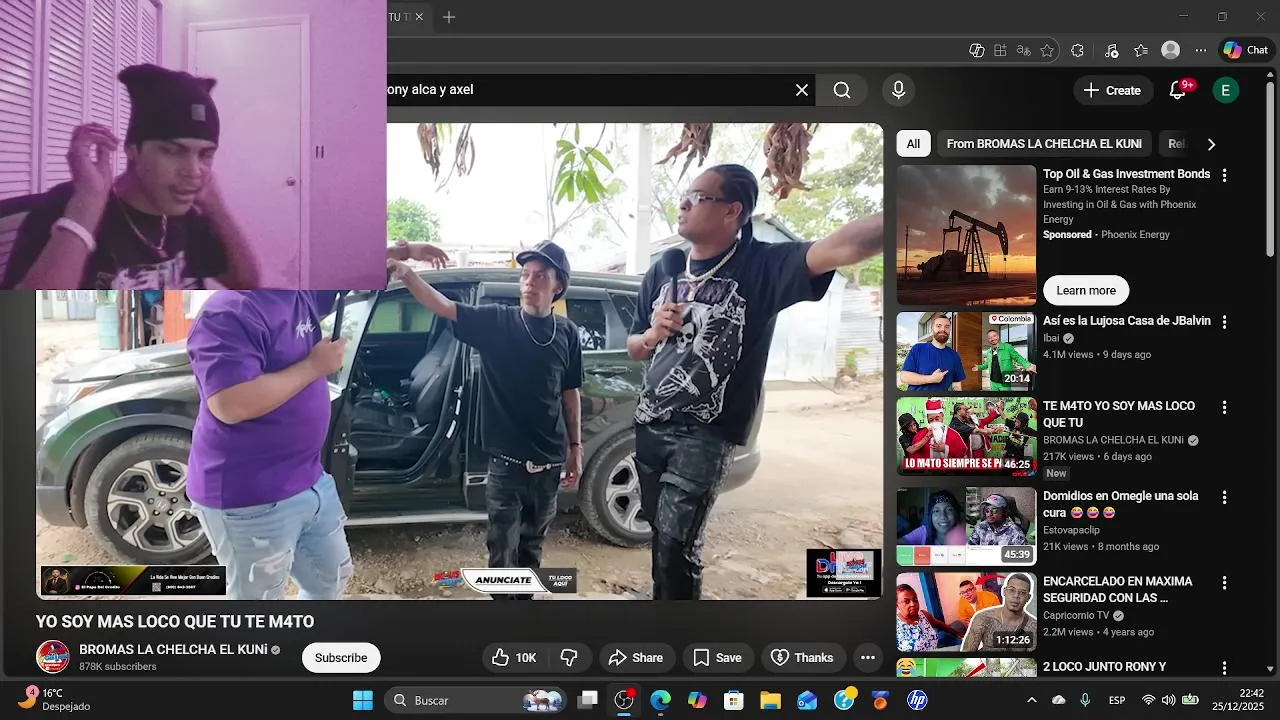Close the current browser tab
This screenshot has height=720, width=1280.
click(419, 17)
